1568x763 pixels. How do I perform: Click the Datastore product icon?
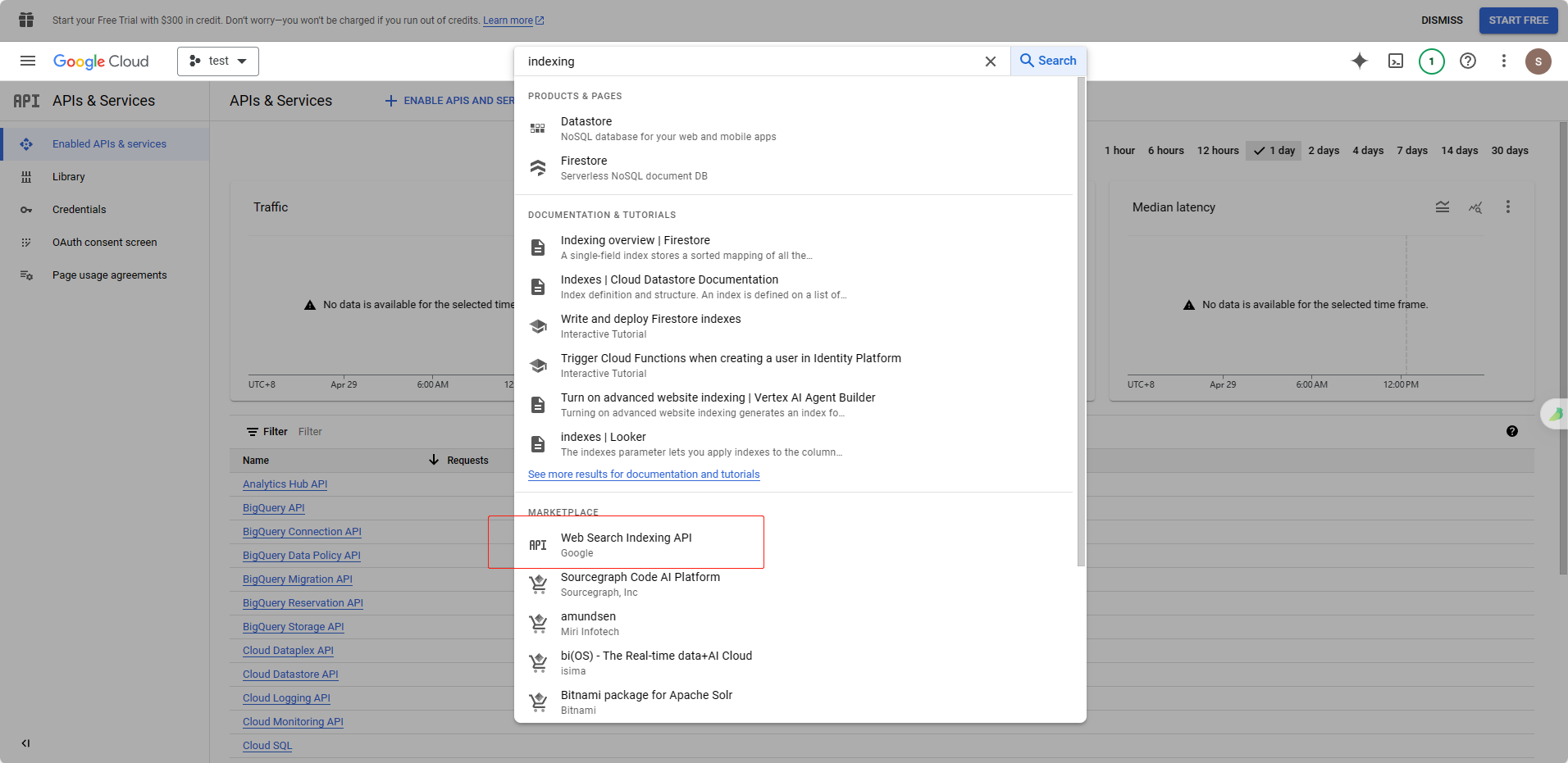pos(538,128)
